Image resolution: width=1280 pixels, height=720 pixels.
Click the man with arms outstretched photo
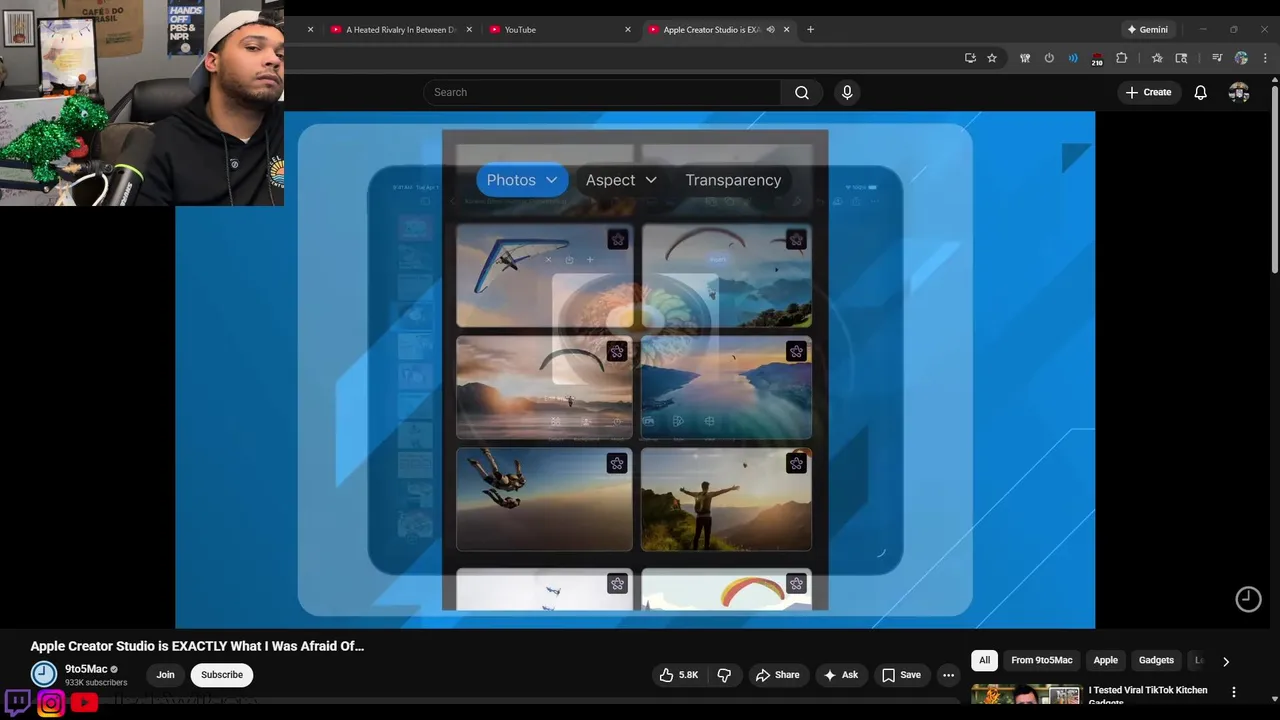(x=726, y=499)
